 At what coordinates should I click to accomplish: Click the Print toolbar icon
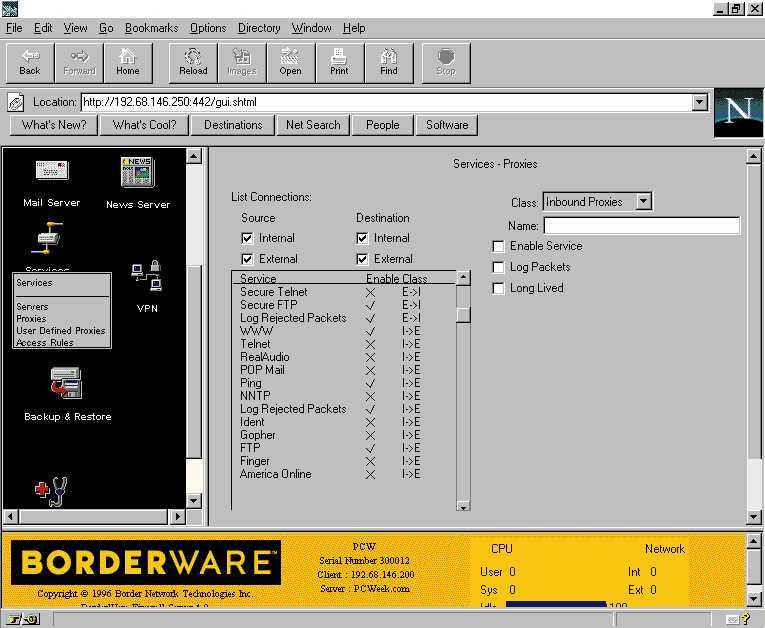(x=339, y=61)
